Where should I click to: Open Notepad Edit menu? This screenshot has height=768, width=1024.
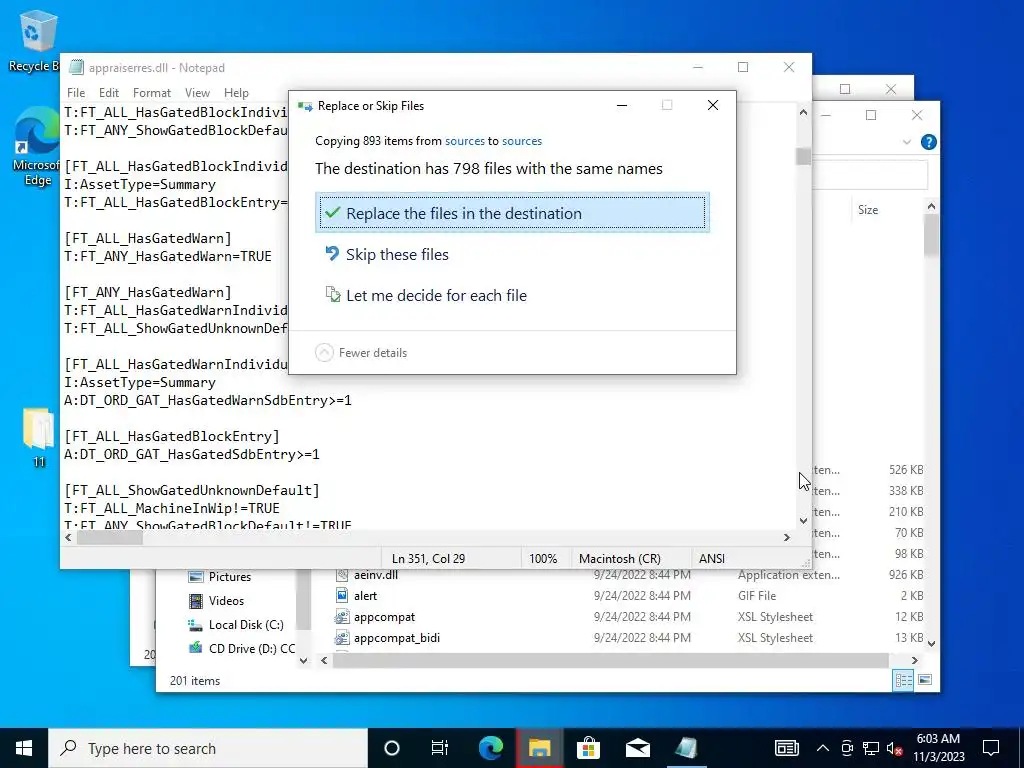coord(108,93)
